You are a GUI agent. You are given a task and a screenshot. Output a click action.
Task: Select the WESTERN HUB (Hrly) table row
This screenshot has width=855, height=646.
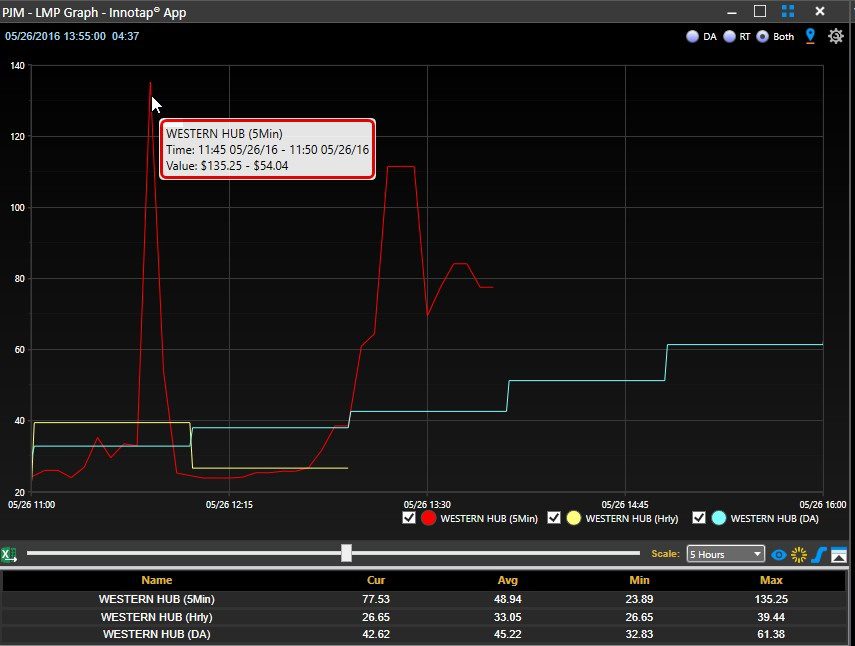click(x=424, y=617)
